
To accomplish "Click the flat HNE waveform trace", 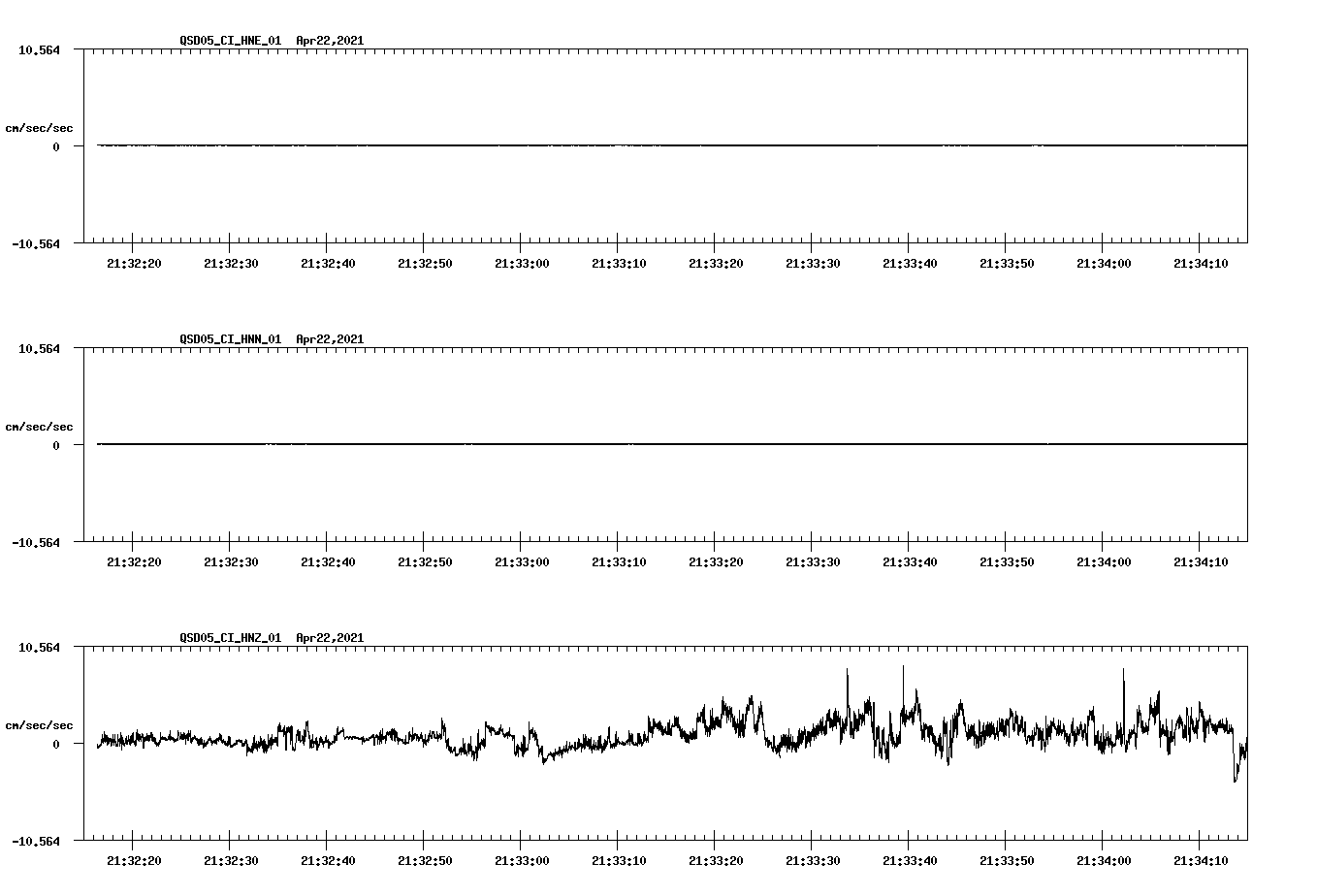I will [x=582, y=145].
